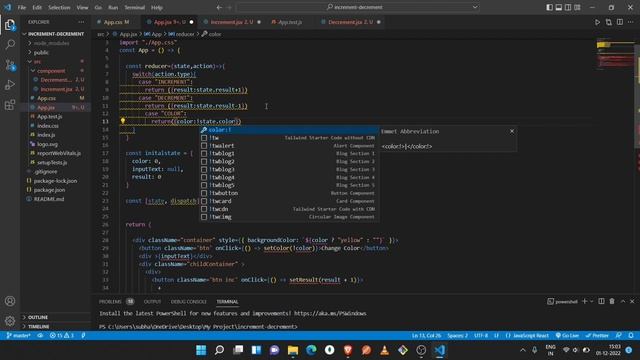Expand the node_modules folder
Screen dimensions: 640x360
(56, 43)
